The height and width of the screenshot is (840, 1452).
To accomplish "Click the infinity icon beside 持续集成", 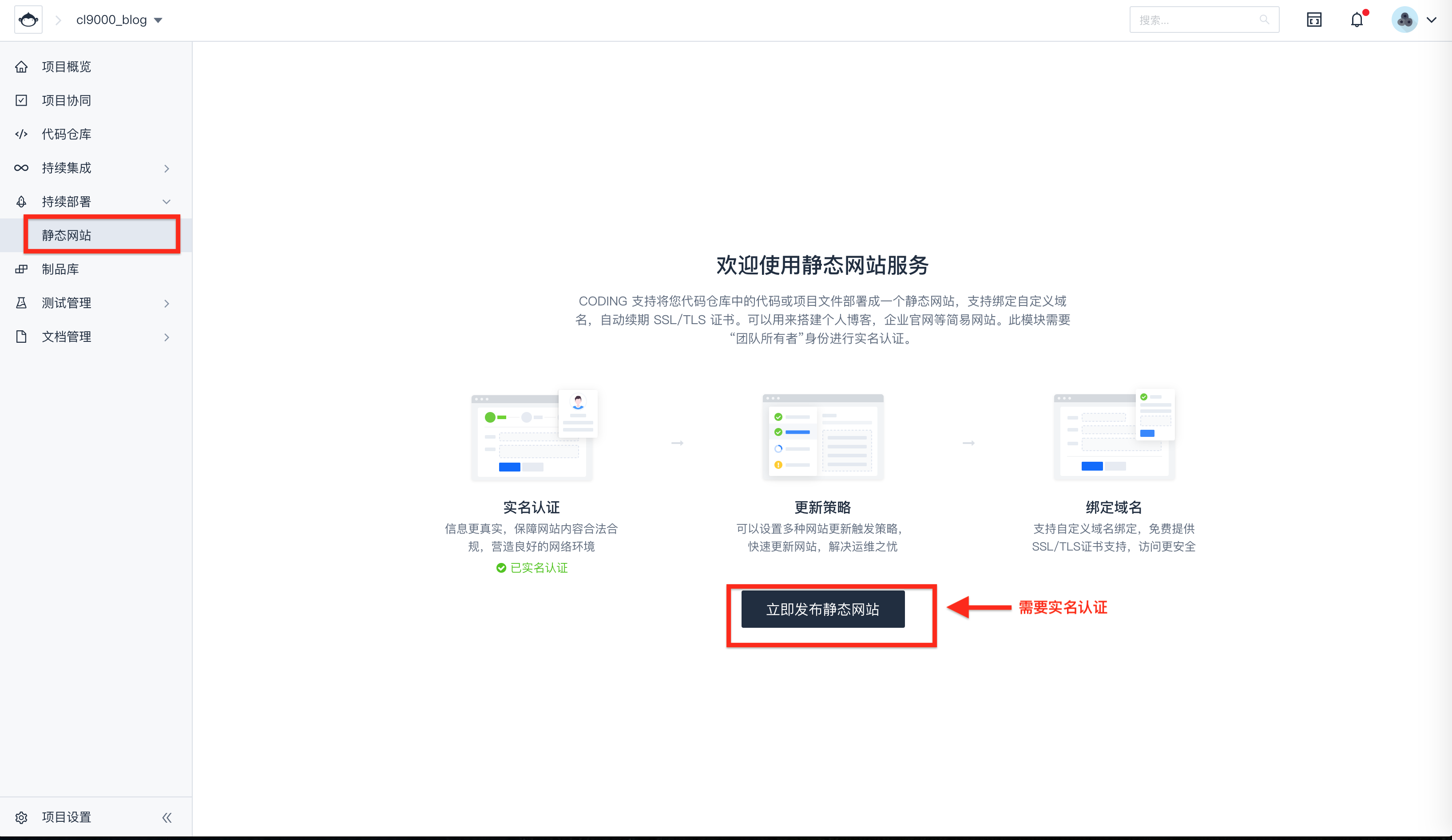I will 21,168.
